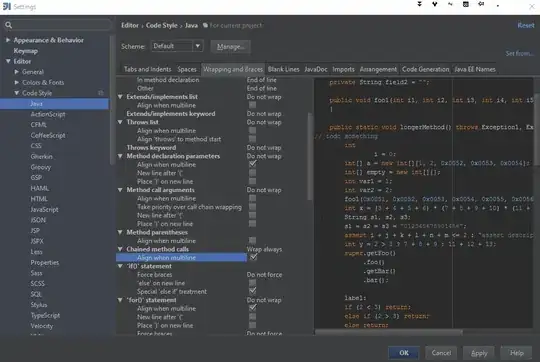Uncheck Align when multiline for method declaration parameters
This screenshot has height=362, width=540.
click(252, 164)
